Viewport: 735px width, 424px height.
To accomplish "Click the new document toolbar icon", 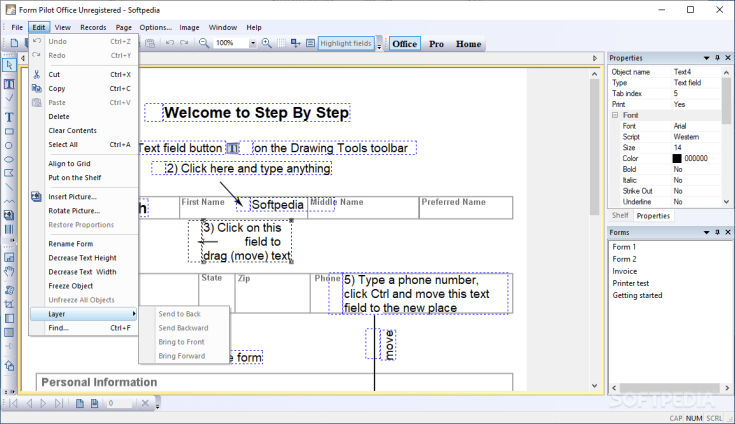I will point(14,44).
